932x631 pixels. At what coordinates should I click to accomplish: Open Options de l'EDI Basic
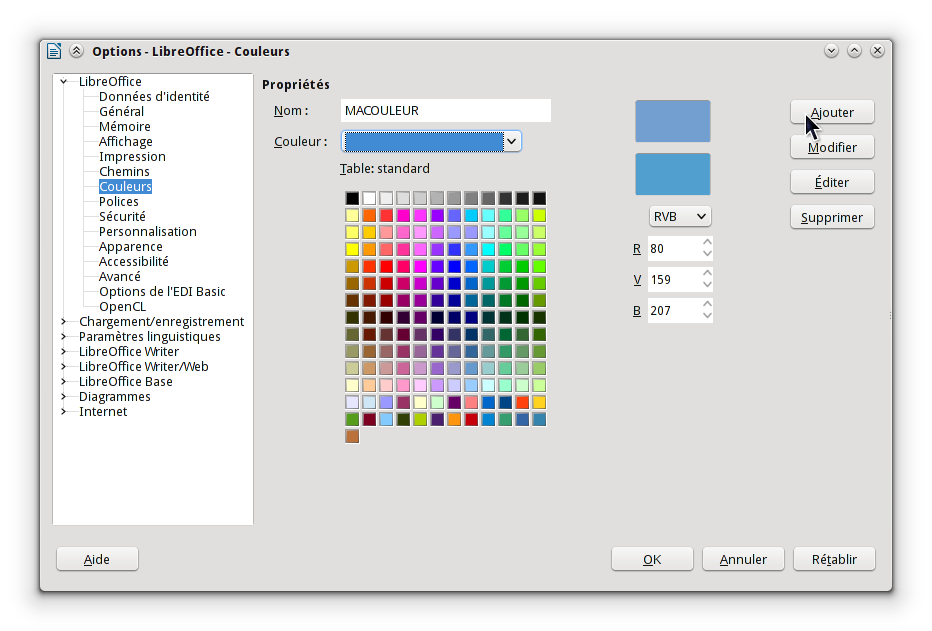click(162, 291)
